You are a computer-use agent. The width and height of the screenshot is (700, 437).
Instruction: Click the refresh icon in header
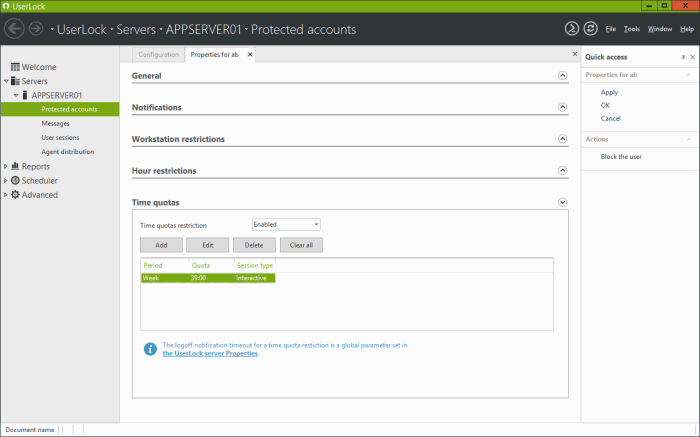click(590, 29)
